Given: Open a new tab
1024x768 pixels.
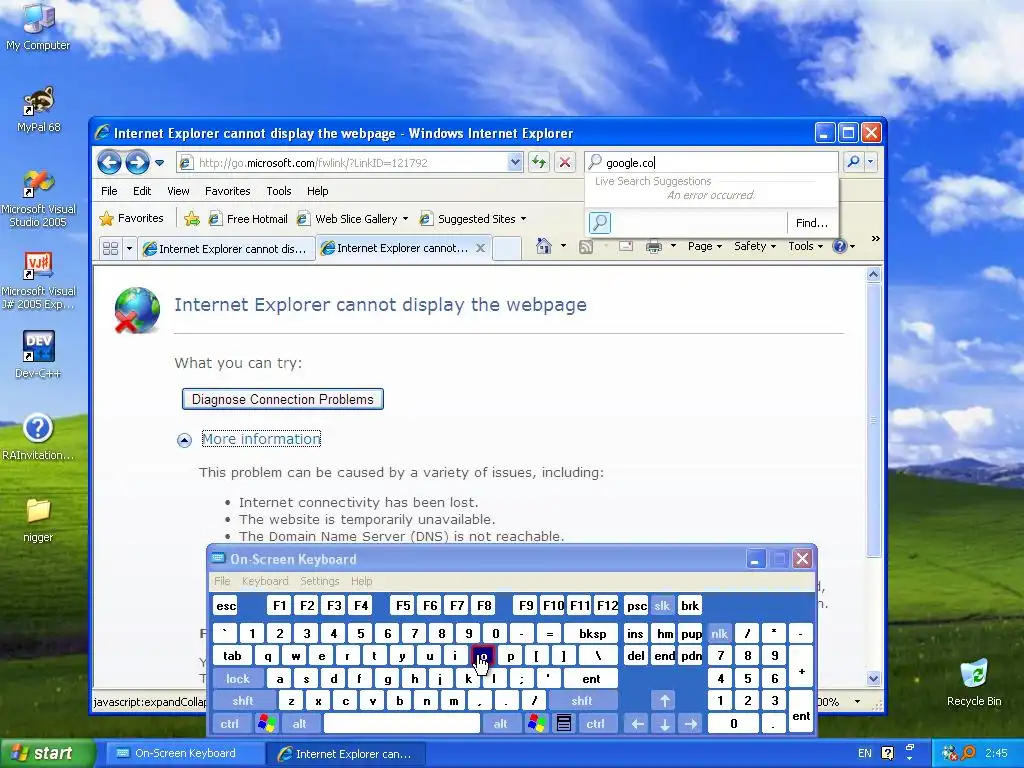Looking at the screenshot, I should [x=507, y=249].
